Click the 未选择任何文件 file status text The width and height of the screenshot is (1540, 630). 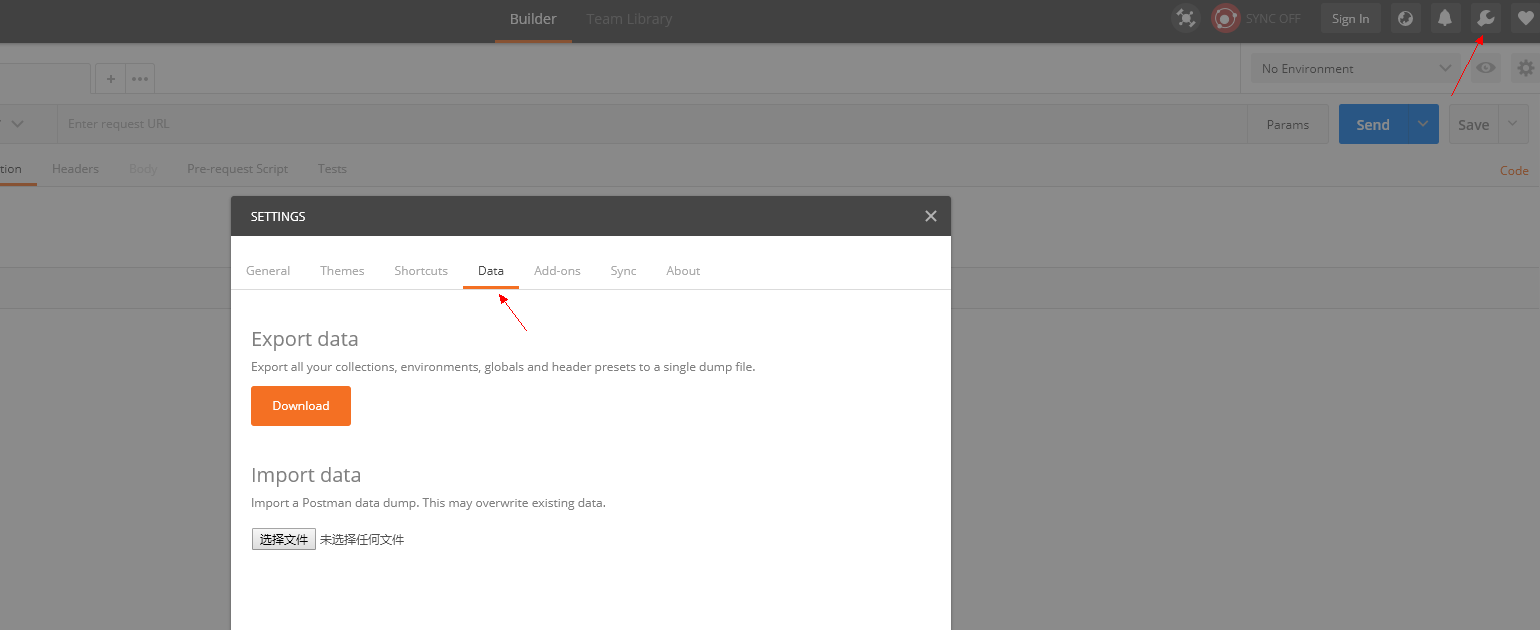point(362,539)
